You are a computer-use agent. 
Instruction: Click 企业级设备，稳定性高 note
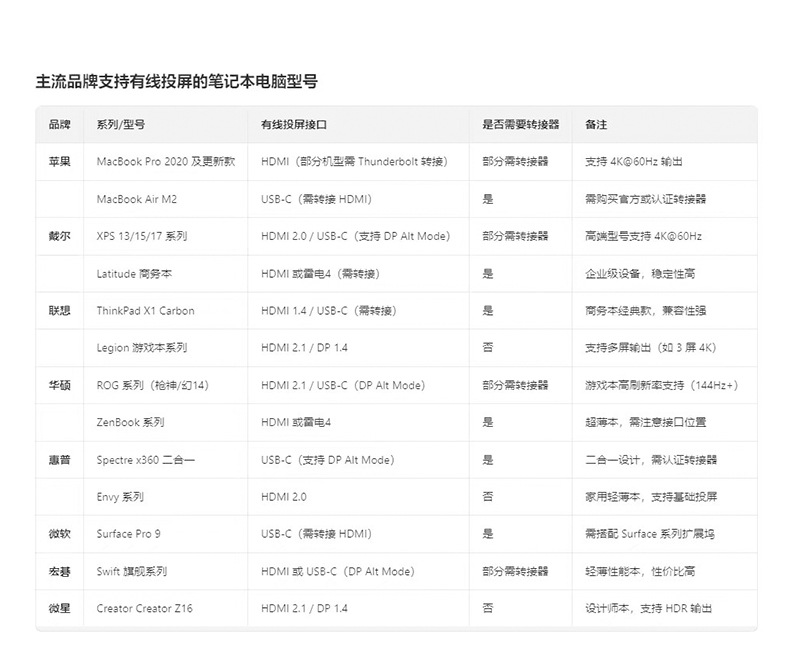click(640, 274)
